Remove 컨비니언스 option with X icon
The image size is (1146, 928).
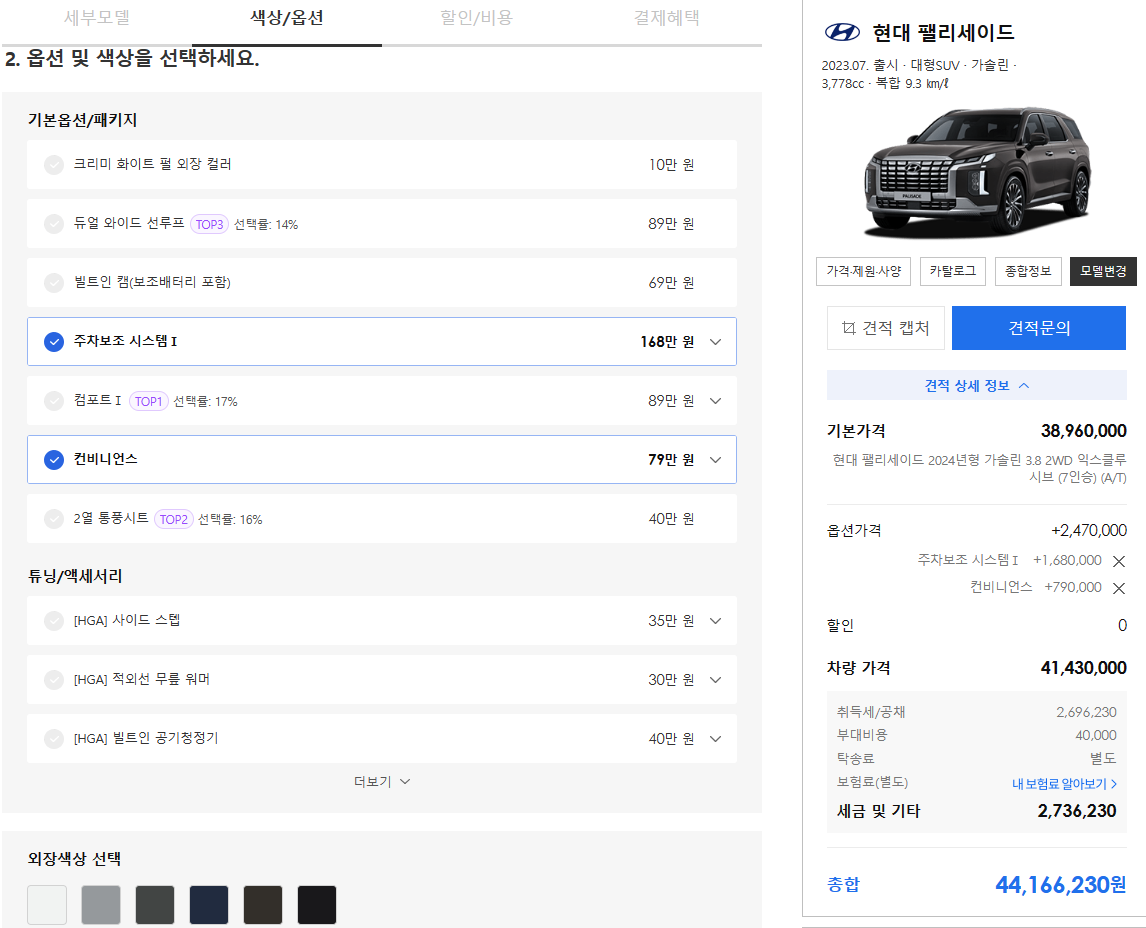pyautogui.click(x=1118, y=588)
